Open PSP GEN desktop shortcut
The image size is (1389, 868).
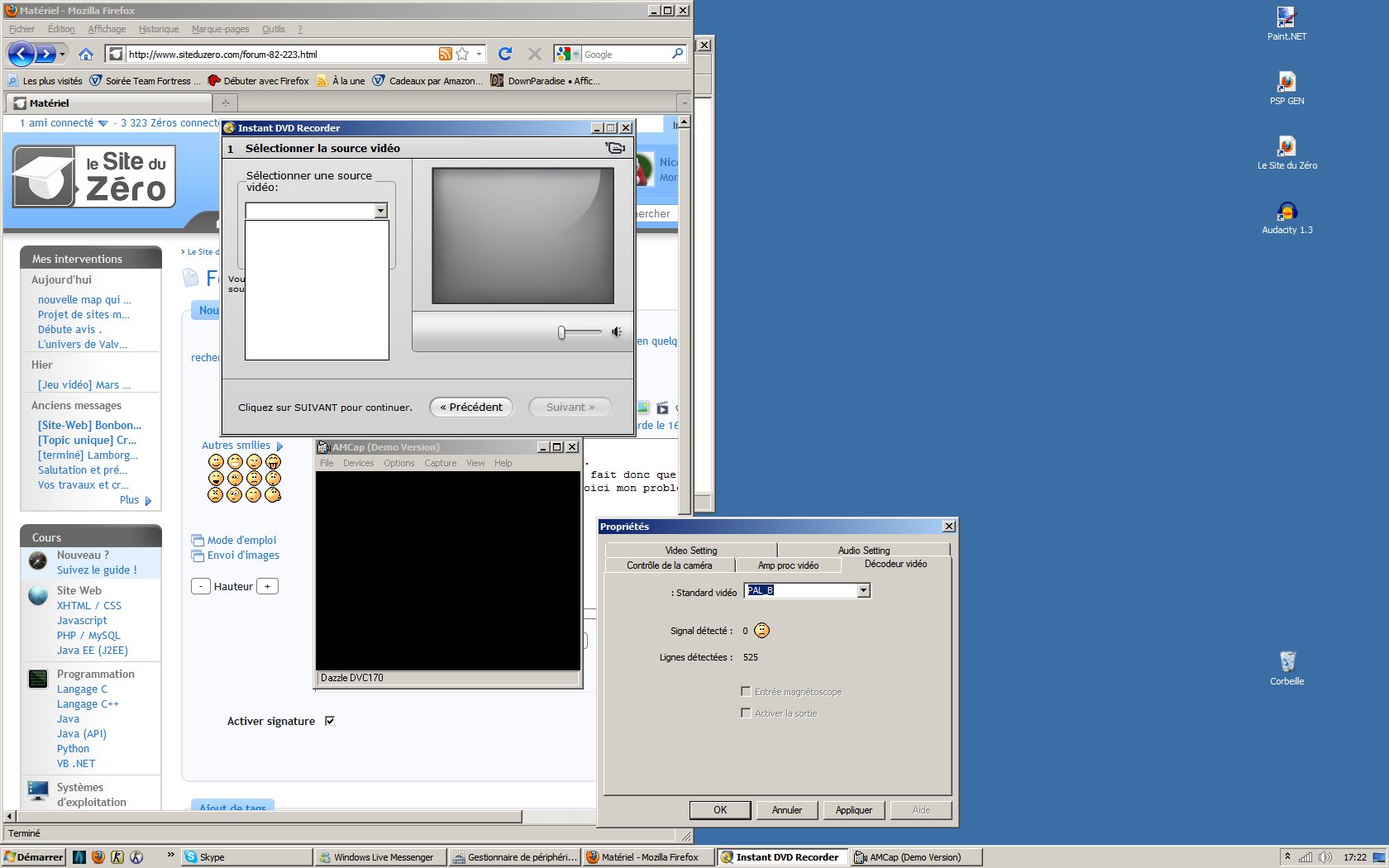[x=1286, y=88]
